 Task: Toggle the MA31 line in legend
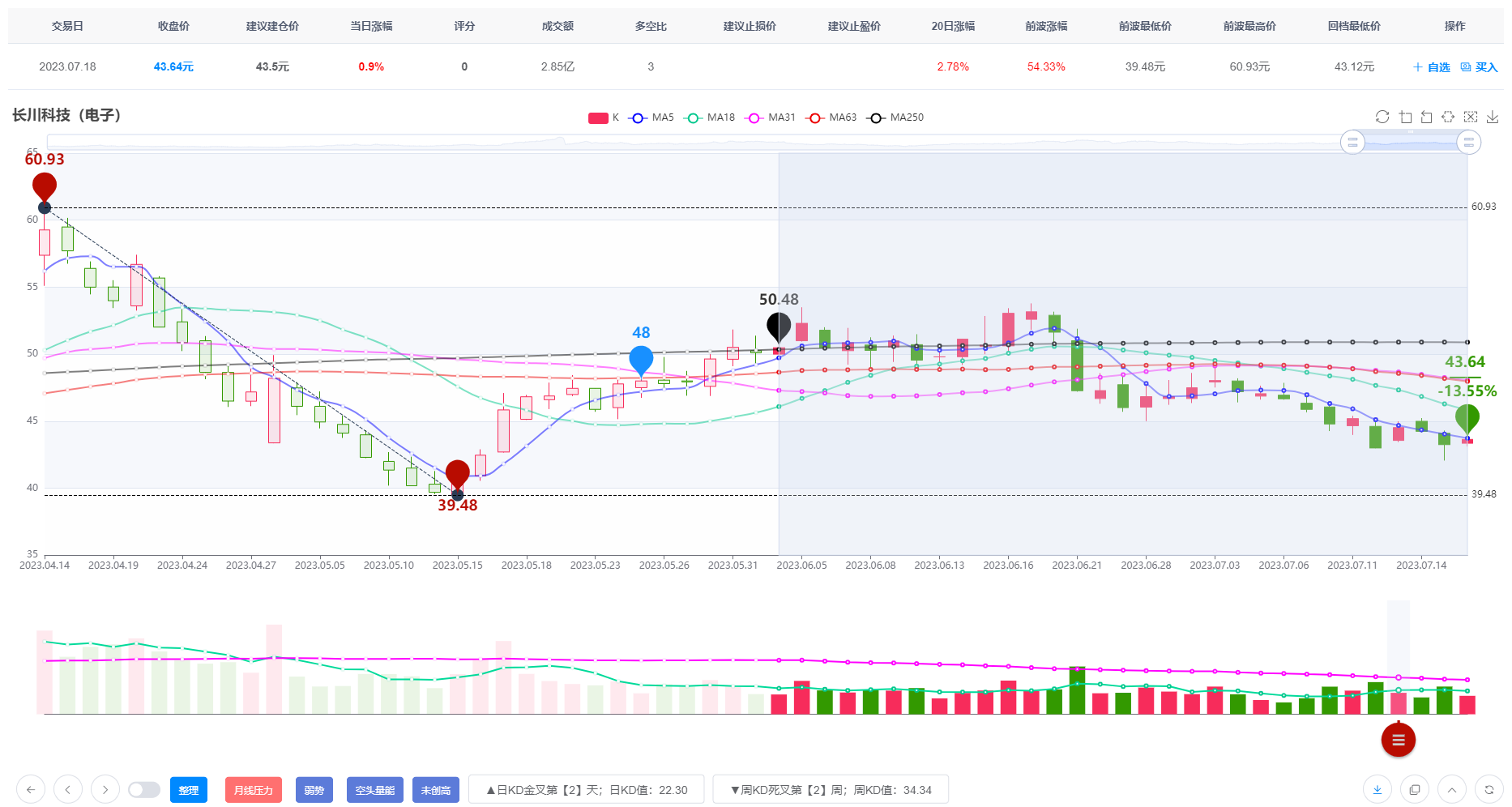point(771,117)
